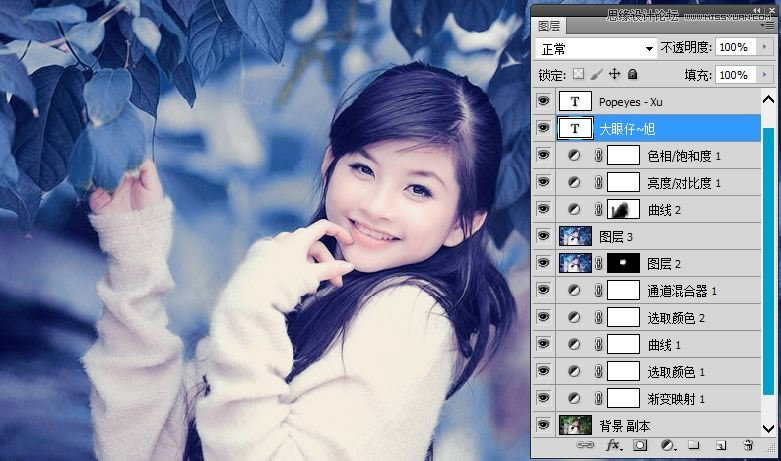This screenshot has height=461, width=781.
Task: Hide the 图层 3 layer
Action: pyautogui.click(x=544, y=236)
